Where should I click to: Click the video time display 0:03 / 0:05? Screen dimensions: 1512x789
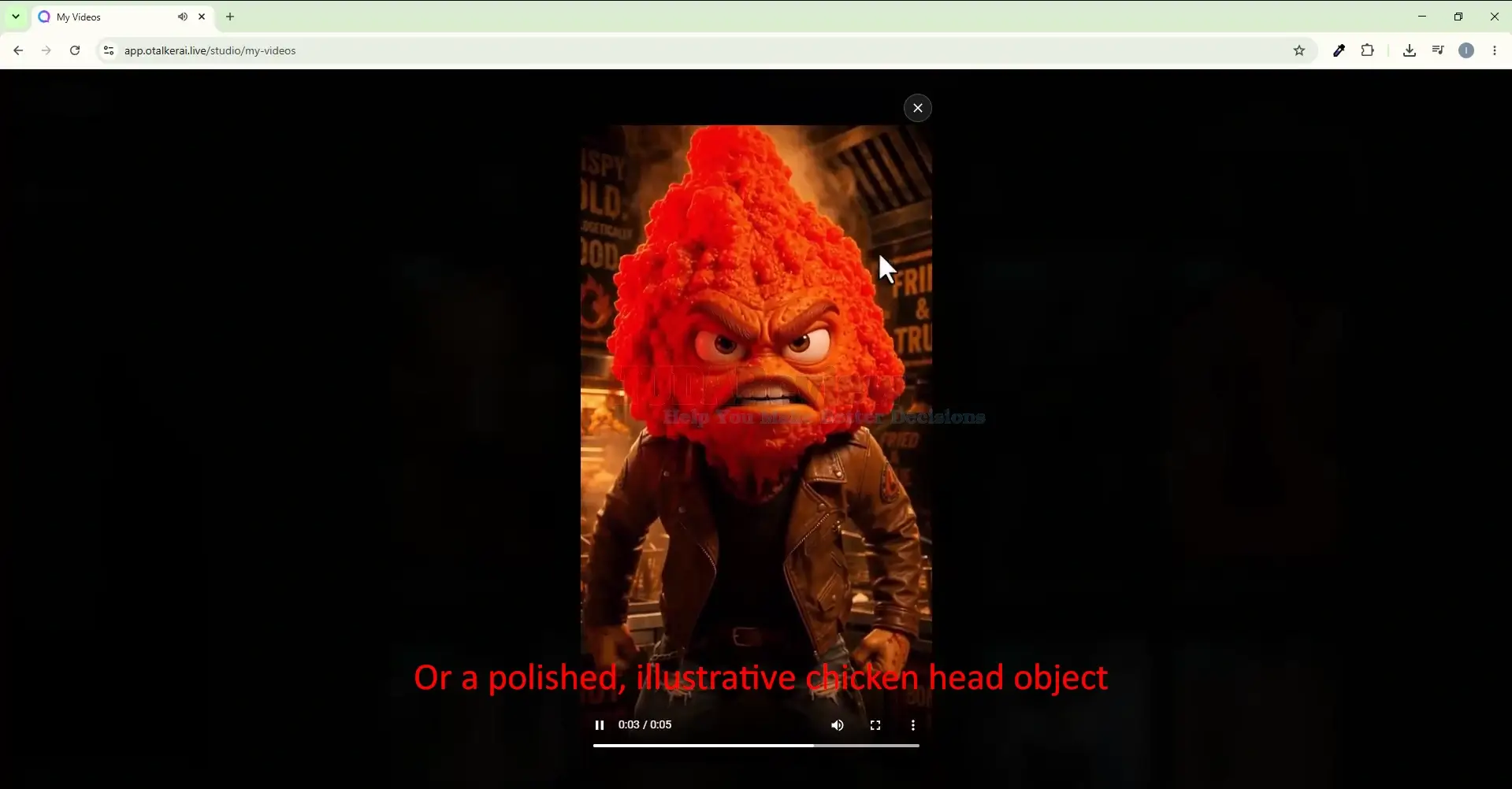[645, 725]
